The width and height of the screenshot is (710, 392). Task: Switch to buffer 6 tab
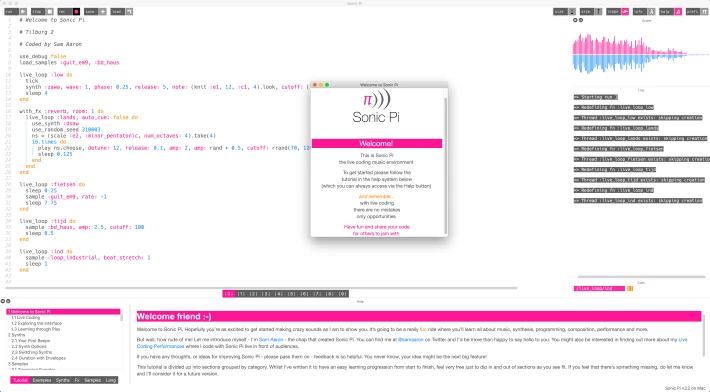305,294
